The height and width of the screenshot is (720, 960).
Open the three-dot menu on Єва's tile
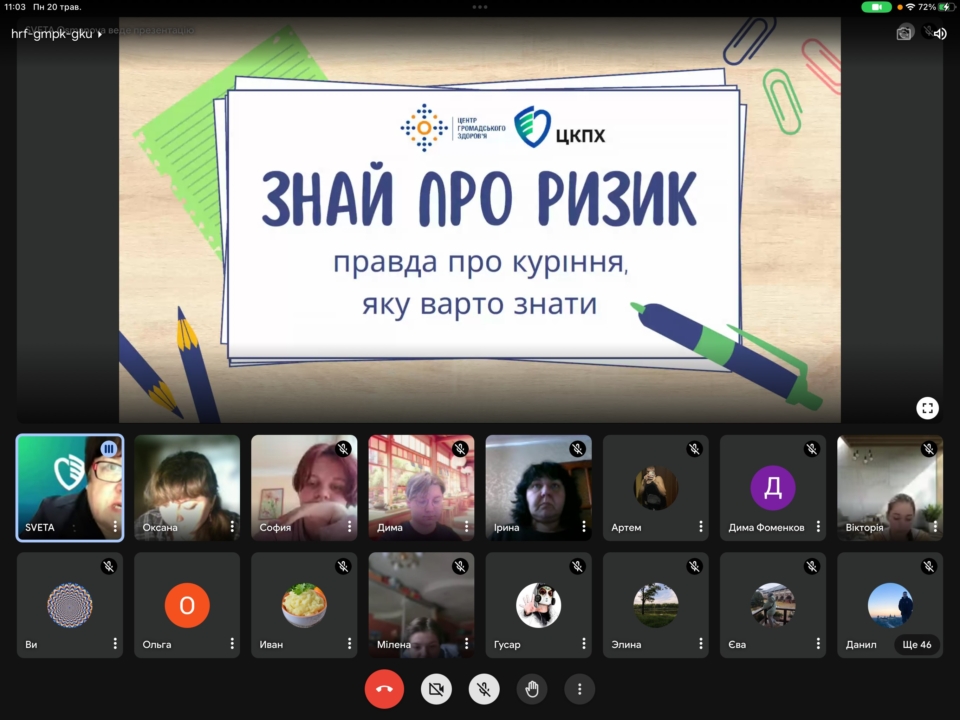[817, 644]
